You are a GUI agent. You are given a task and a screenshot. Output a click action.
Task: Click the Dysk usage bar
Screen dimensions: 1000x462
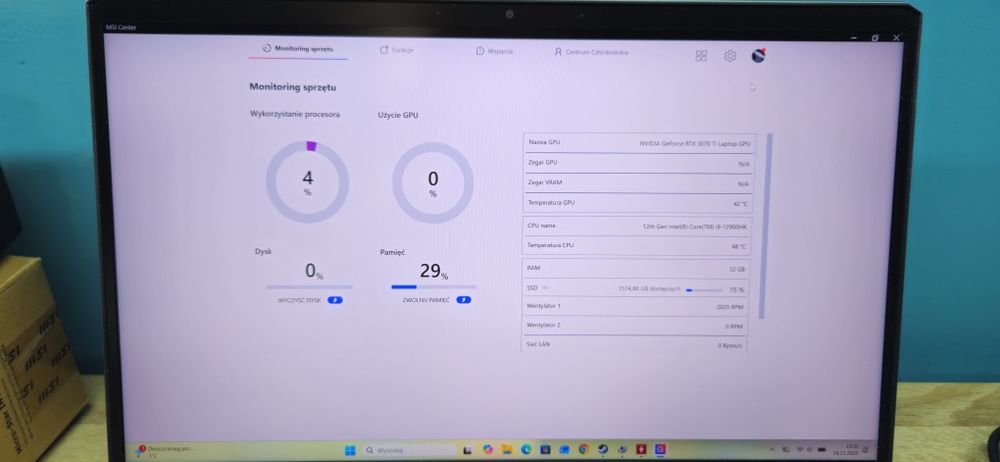click(x=309, y=287)
